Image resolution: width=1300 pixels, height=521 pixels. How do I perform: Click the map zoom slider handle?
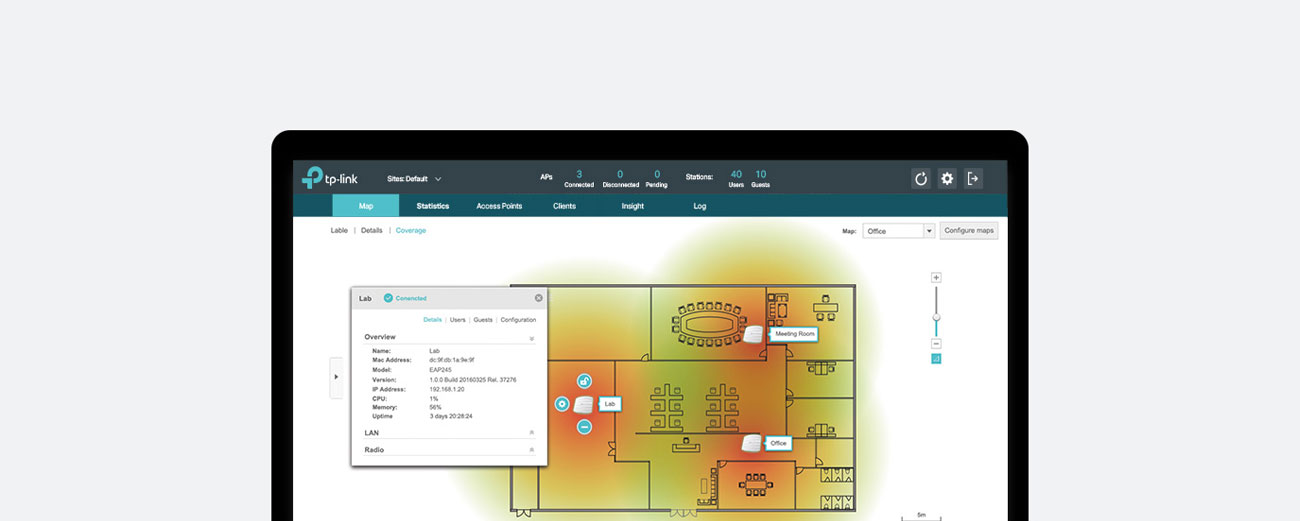(x=936, y=318)
